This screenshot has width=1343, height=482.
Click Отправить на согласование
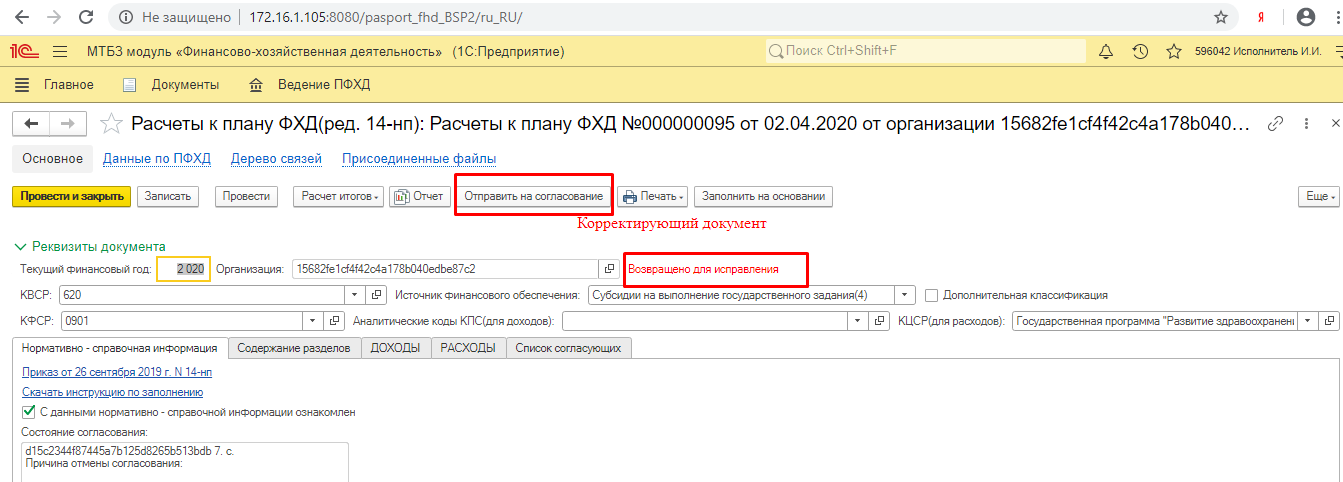[x=534, y=196]
